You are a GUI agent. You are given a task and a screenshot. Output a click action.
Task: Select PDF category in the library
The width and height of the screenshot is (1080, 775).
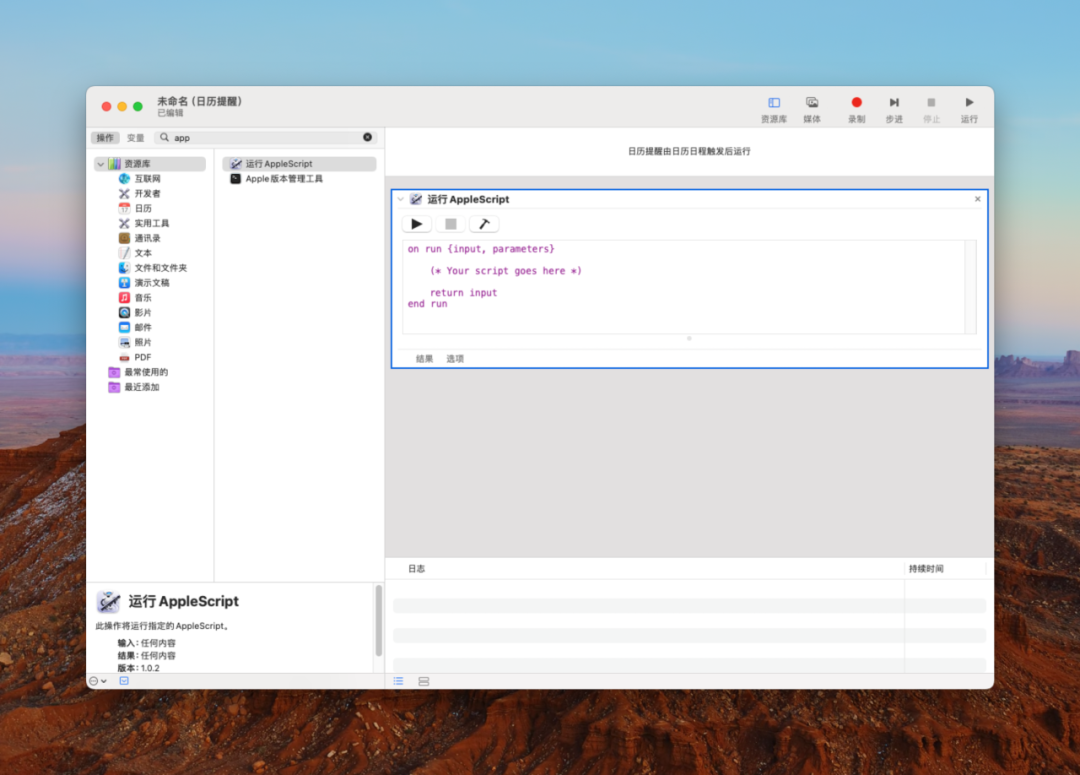tap(135, 358)
